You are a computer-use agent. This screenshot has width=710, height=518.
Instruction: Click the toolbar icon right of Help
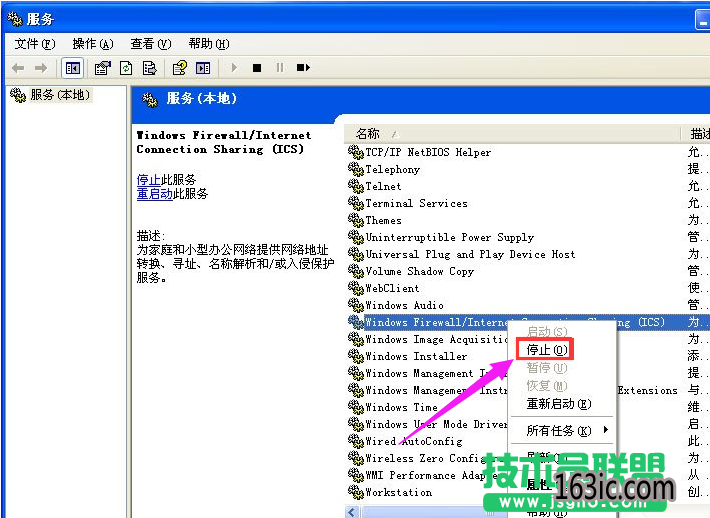pyautogui.click(x=203, y=68)
